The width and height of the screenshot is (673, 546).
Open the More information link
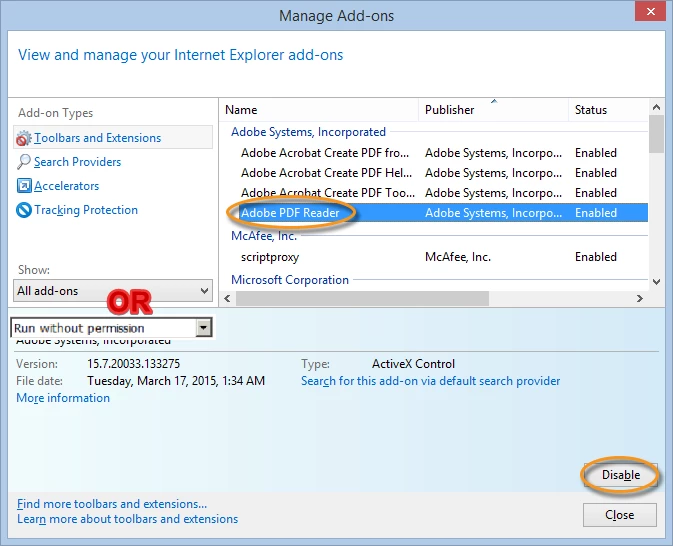pos(63,398)
